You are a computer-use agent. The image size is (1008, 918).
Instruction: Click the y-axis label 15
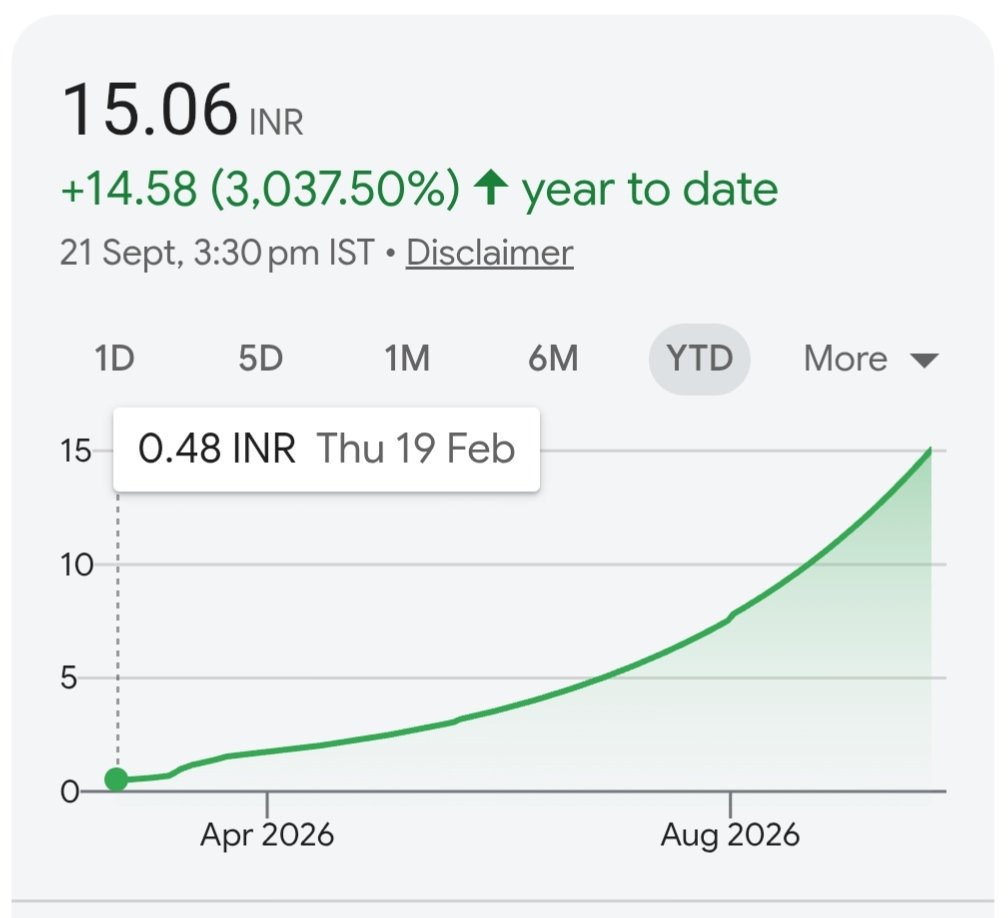[76, 451]
